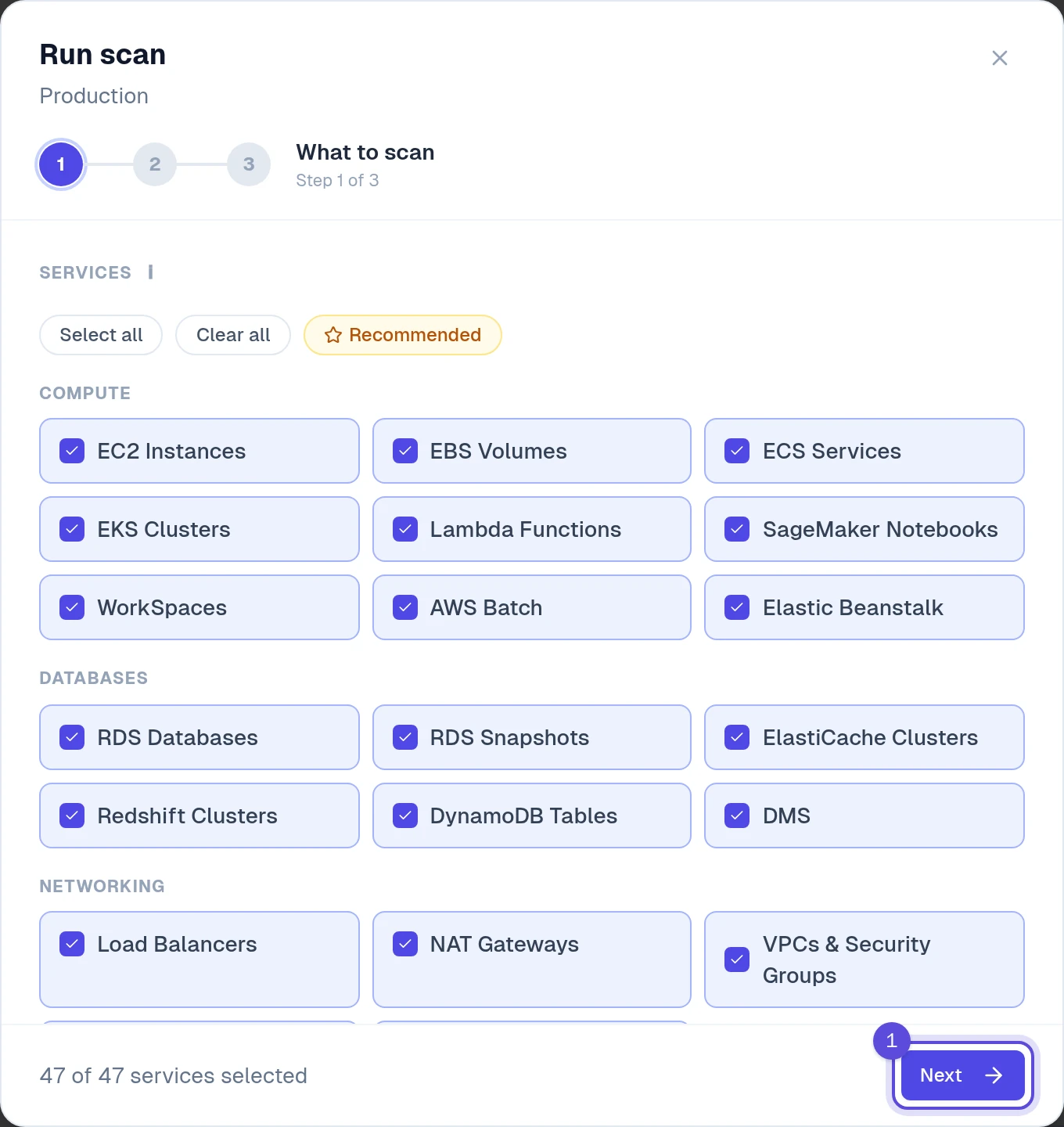The image size is (1064, 1127).
Task: Uncheck EC2 Instances
Action: pos(72,451)
